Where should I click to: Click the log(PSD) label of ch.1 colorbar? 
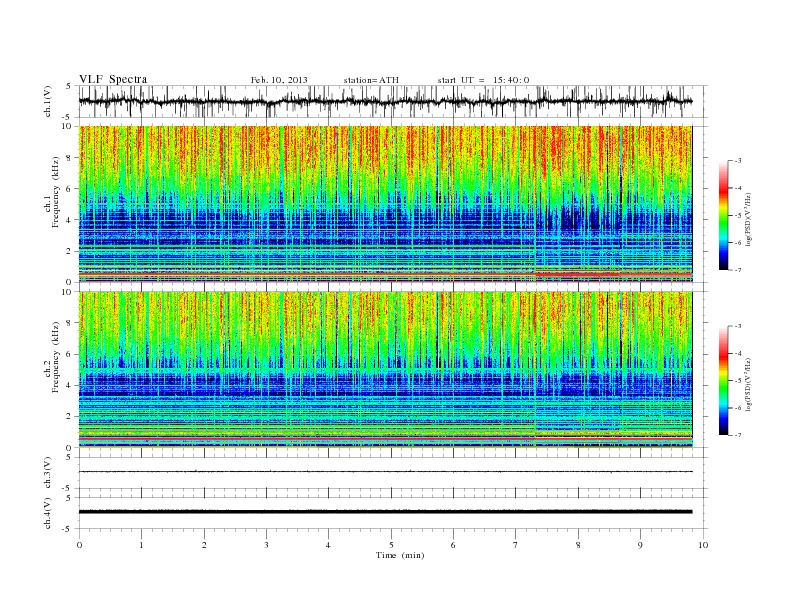click(x=748, y=219)
